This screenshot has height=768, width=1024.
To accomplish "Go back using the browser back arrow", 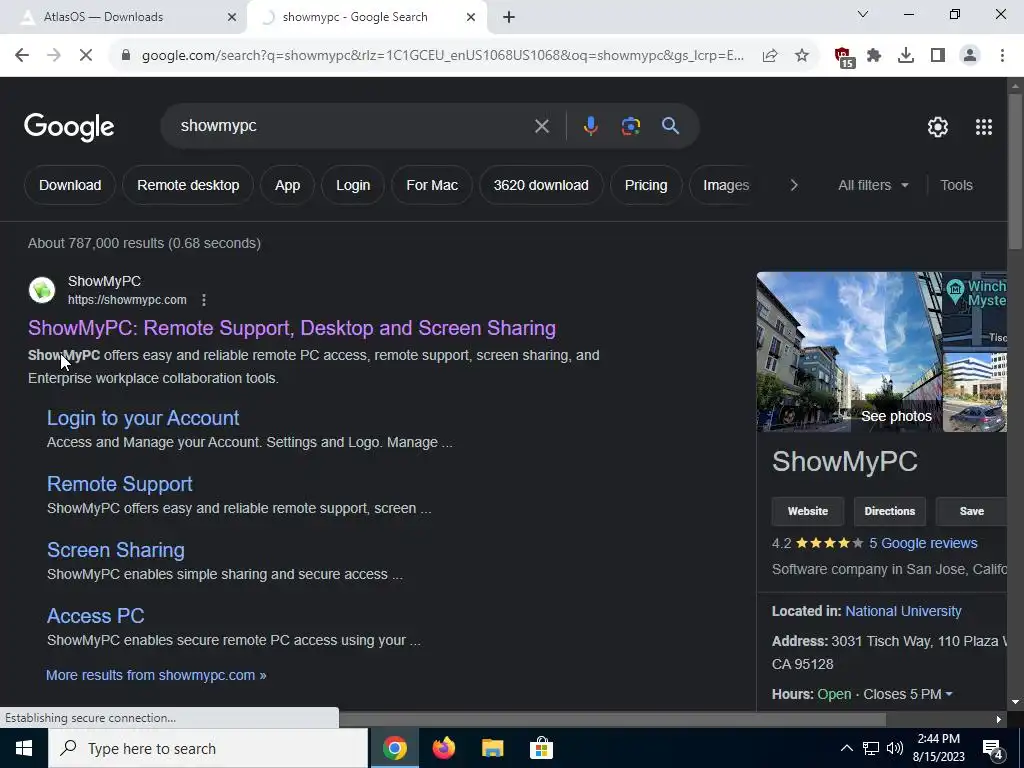I will pyautogui.click(x=22, y=56).
